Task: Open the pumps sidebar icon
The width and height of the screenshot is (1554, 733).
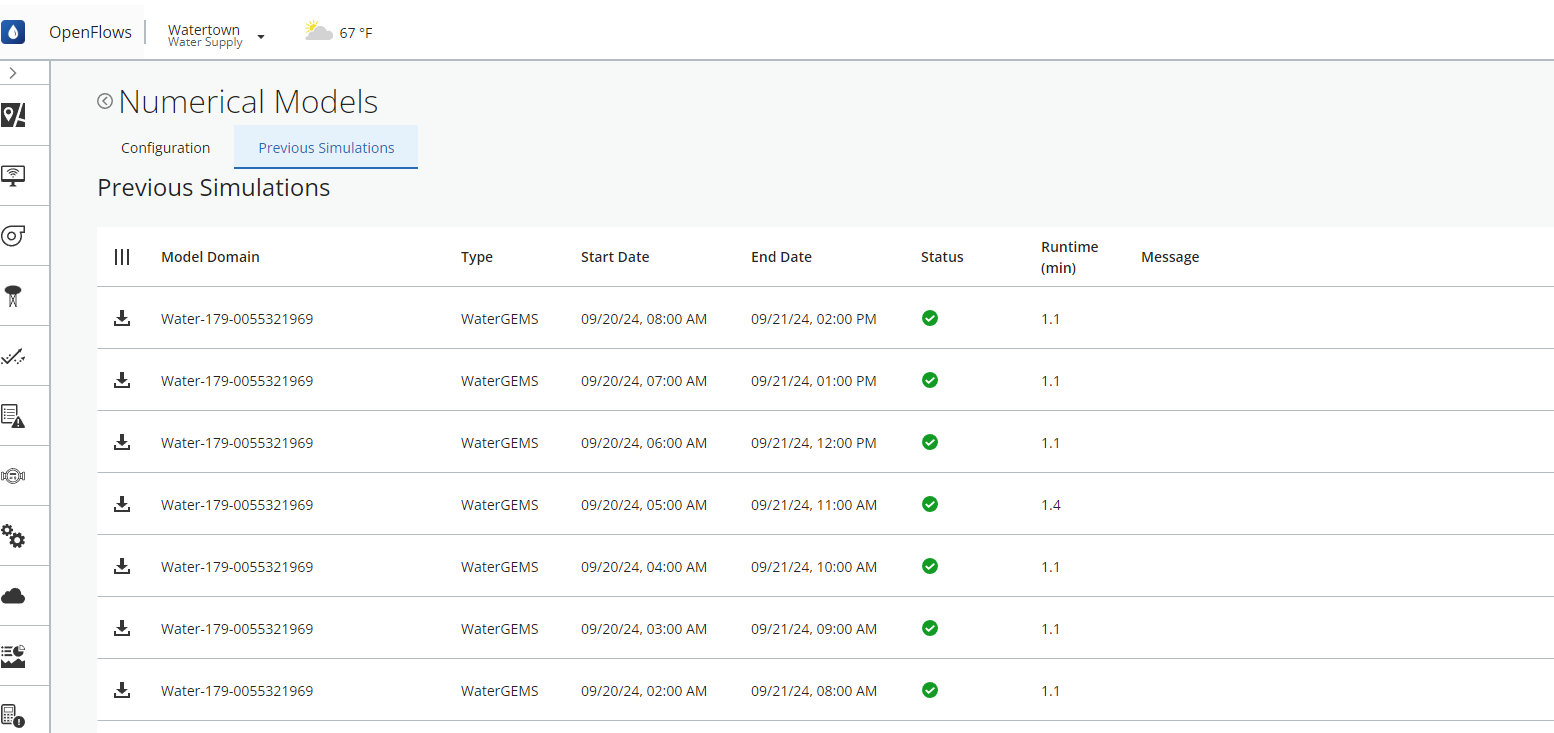Action: (13, 236)
